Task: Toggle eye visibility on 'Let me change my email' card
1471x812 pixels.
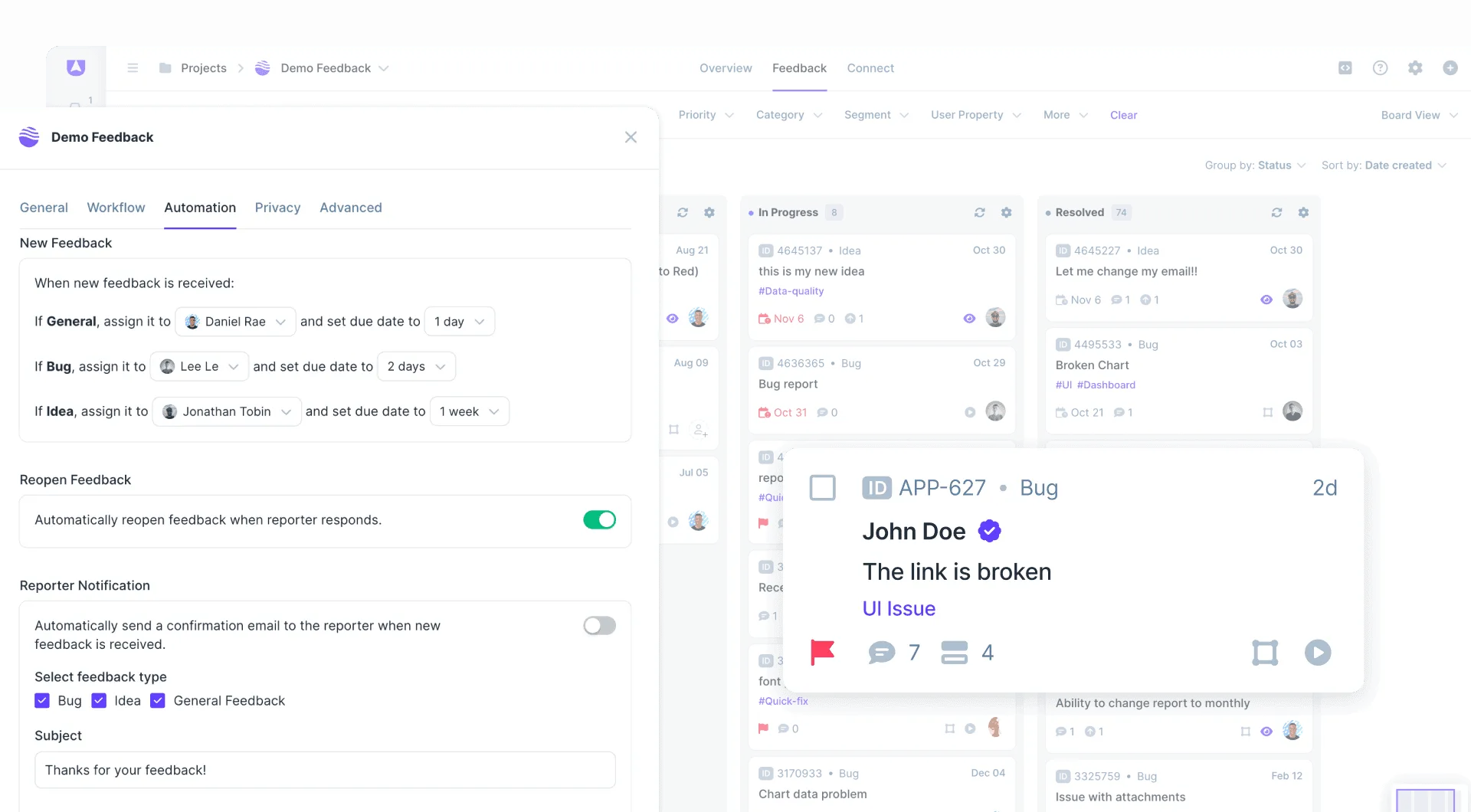Action: pyautogui.click(x=1266, y=300)
